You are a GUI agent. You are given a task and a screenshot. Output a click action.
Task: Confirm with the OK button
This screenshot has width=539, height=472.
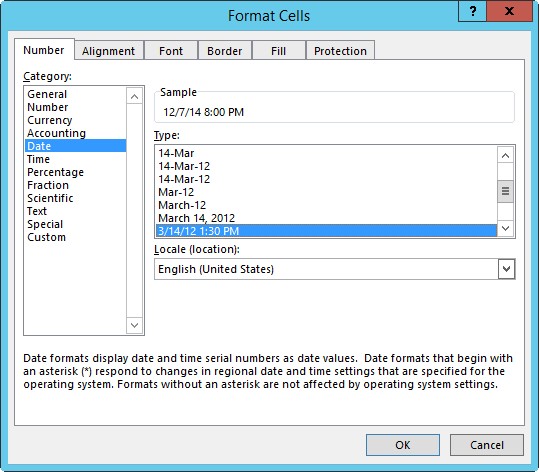[403, 445]
